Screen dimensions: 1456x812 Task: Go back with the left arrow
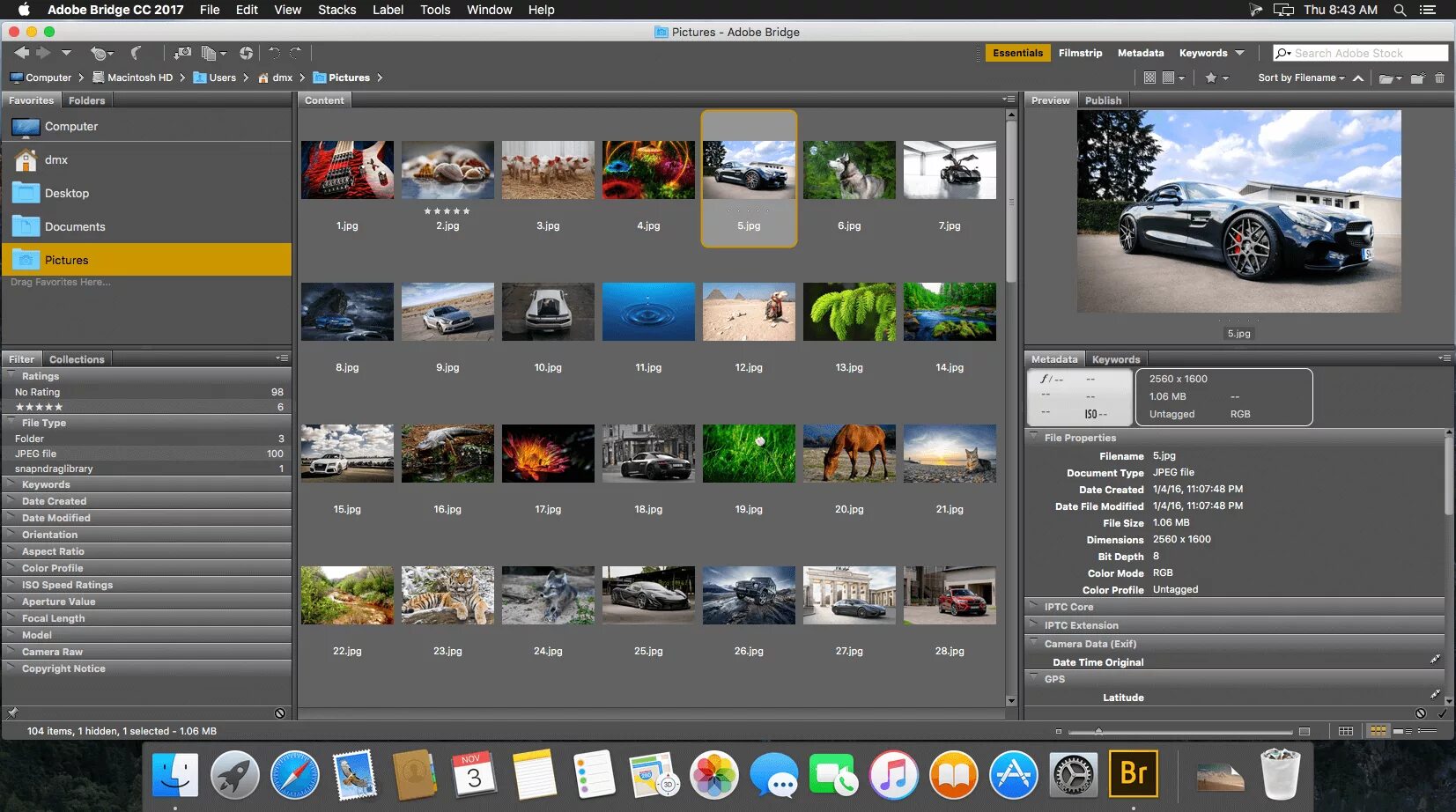21,53
